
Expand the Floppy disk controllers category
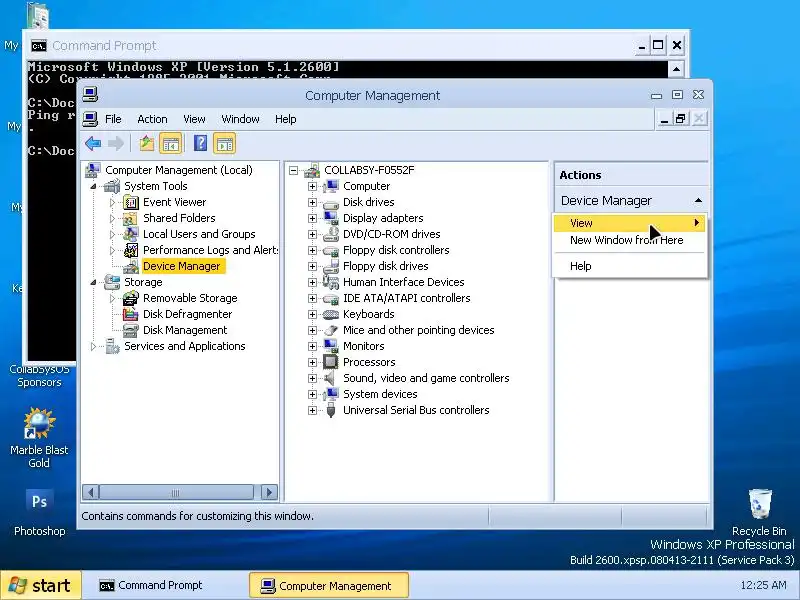click(x=312, y=251)
